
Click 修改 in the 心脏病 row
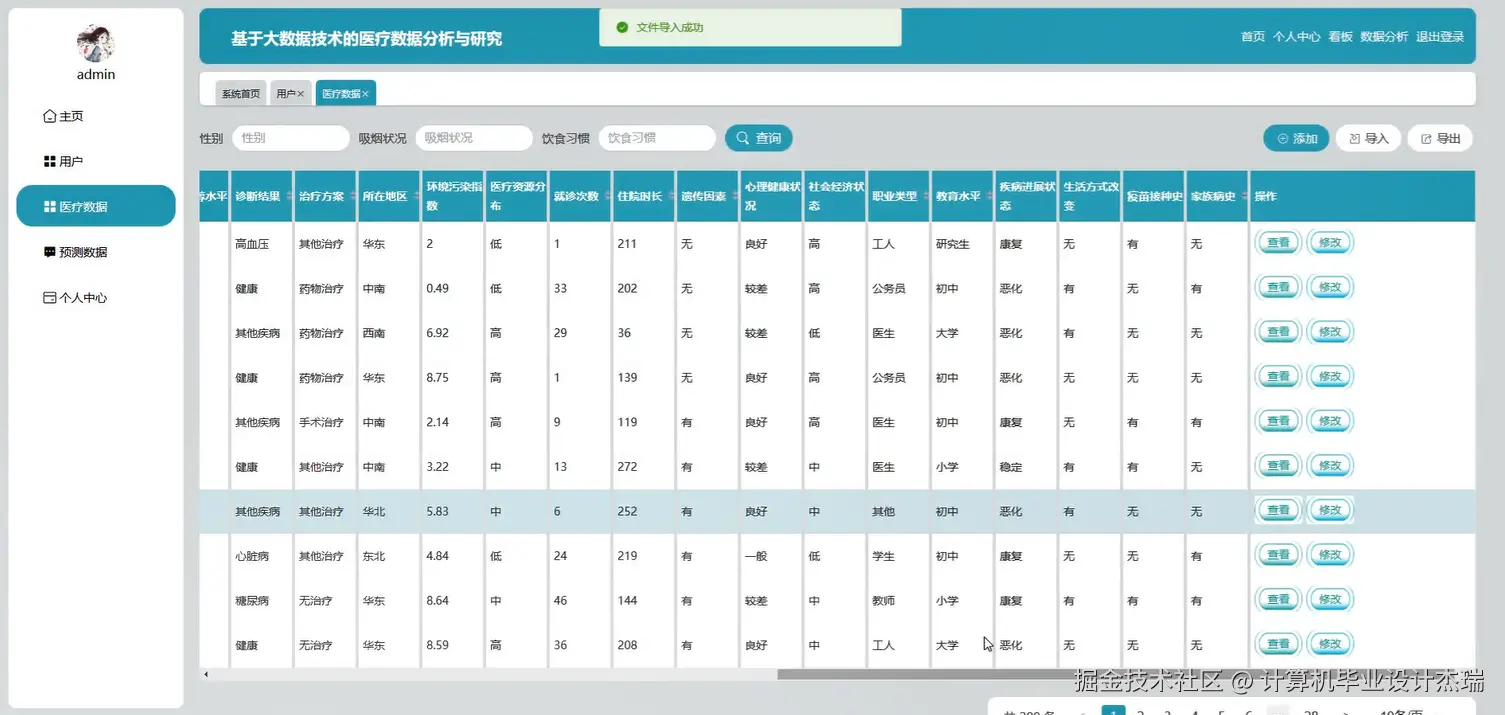1330,555
